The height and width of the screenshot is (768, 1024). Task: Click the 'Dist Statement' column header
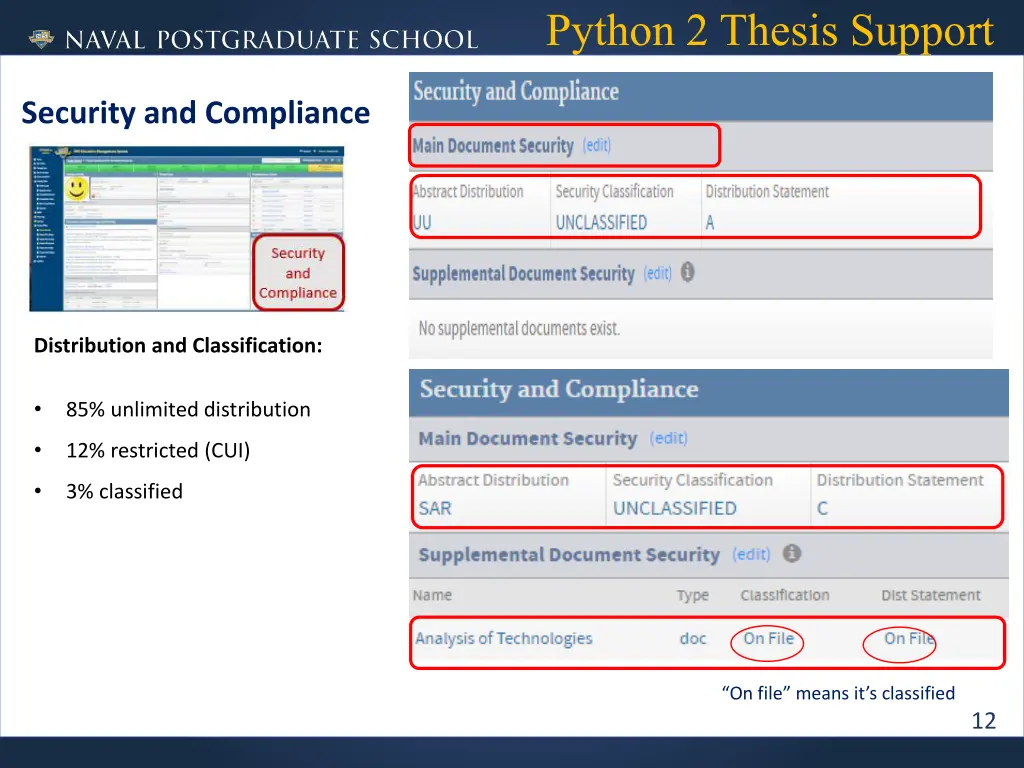click(931, 595)
